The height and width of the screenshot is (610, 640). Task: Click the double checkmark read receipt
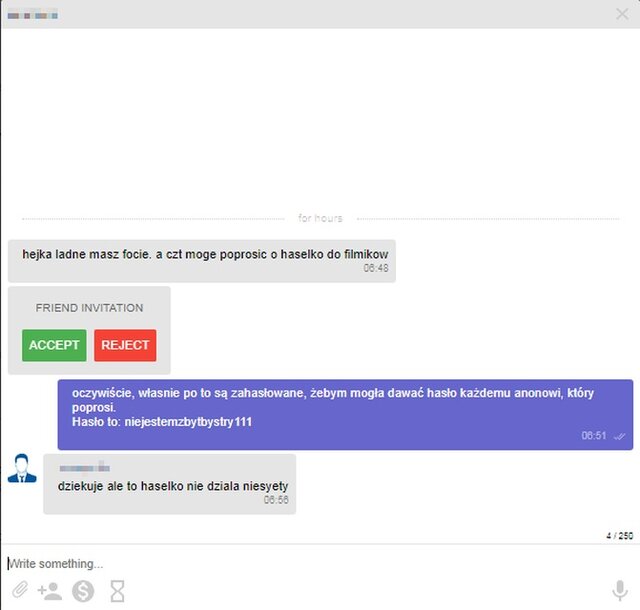620,436
